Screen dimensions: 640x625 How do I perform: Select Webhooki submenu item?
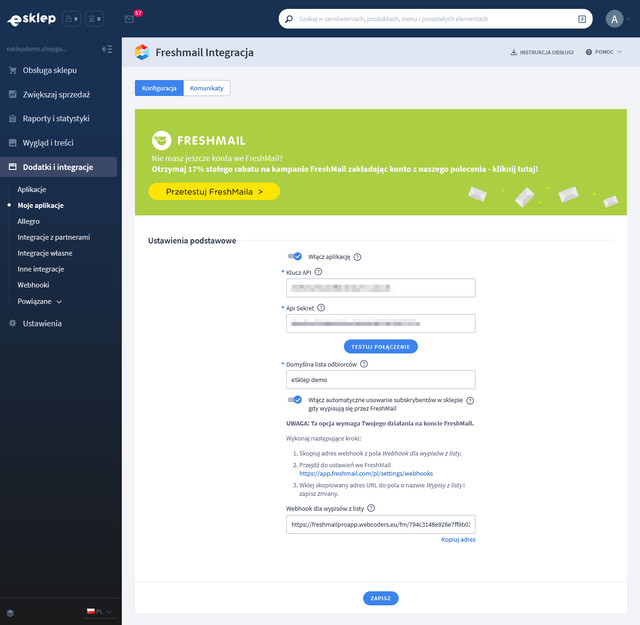pyautogui.click(x=33, y=285)
